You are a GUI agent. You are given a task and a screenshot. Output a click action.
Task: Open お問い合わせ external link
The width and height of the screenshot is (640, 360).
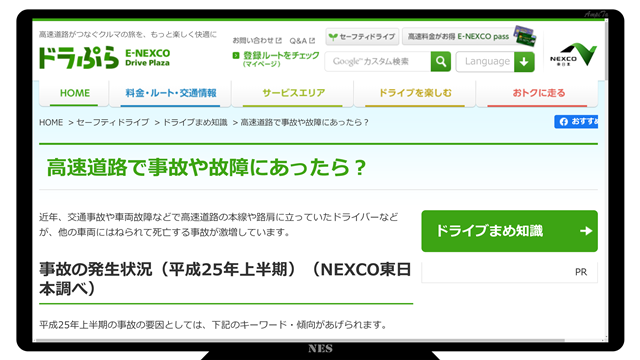[257, 40]
